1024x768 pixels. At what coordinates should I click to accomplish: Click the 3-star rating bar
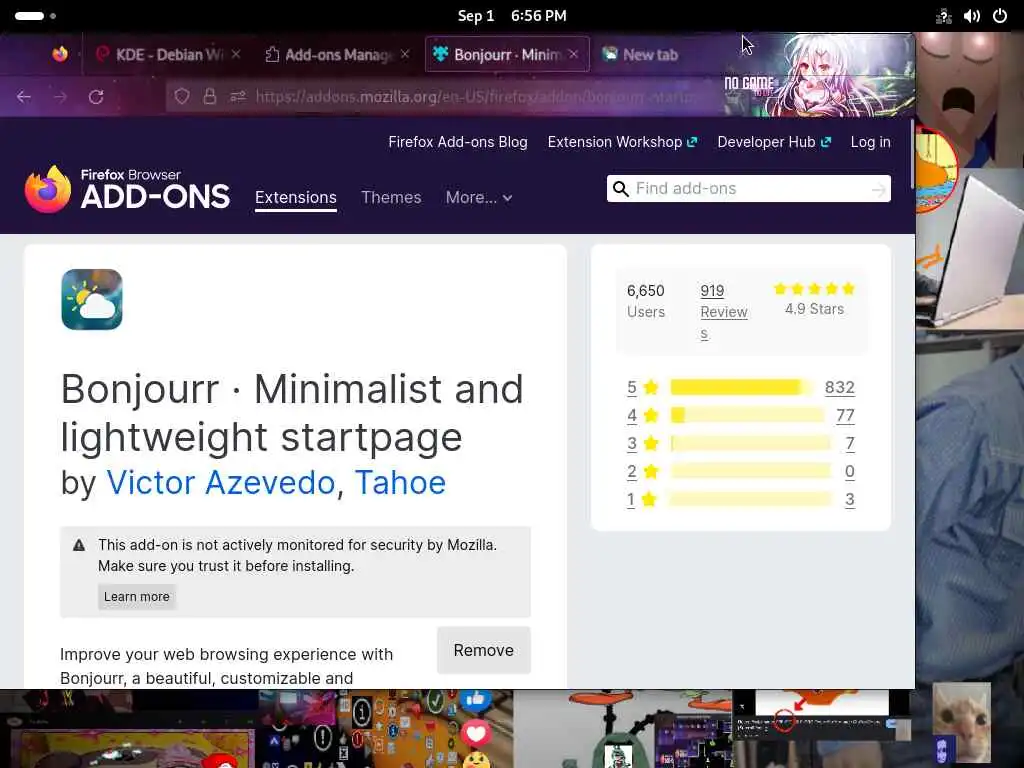(751, 443)
